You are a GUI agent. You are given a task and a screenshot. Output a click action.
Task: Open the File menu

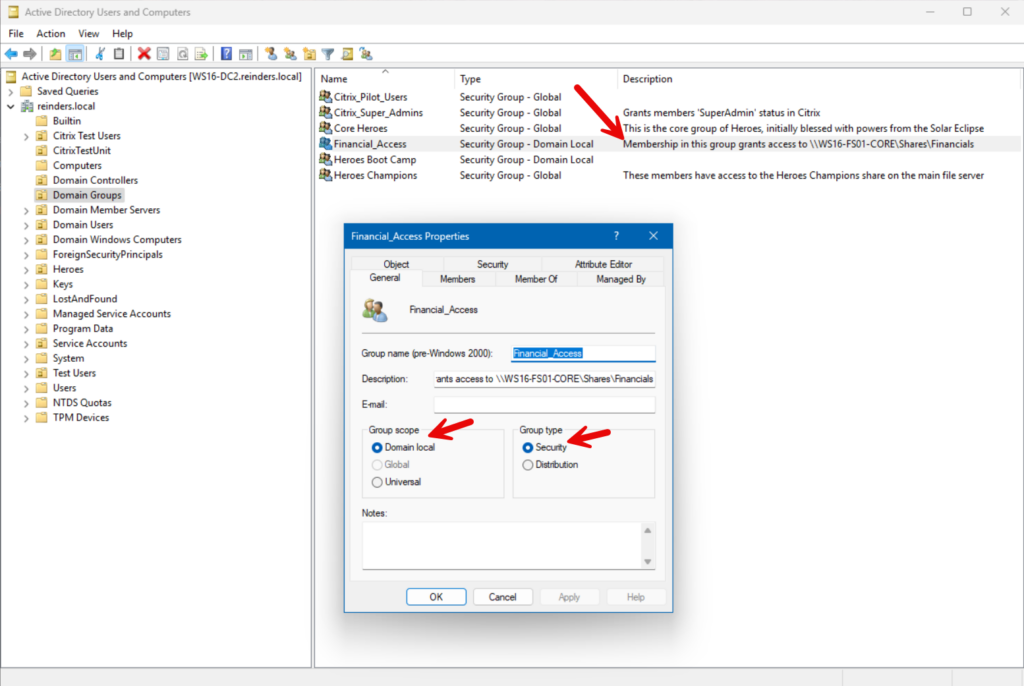pyautogui.click(x=16, y=33)
